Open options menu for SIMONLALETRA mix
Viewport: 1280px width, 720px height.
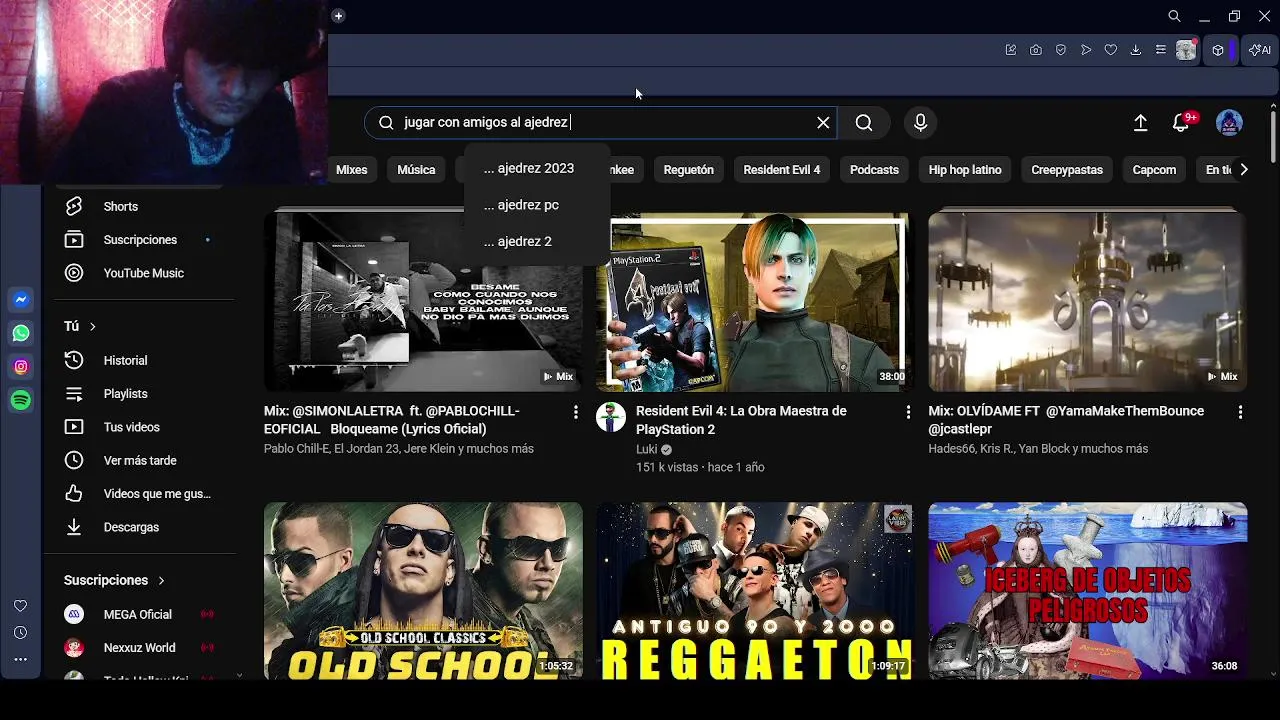click(575, 412)
